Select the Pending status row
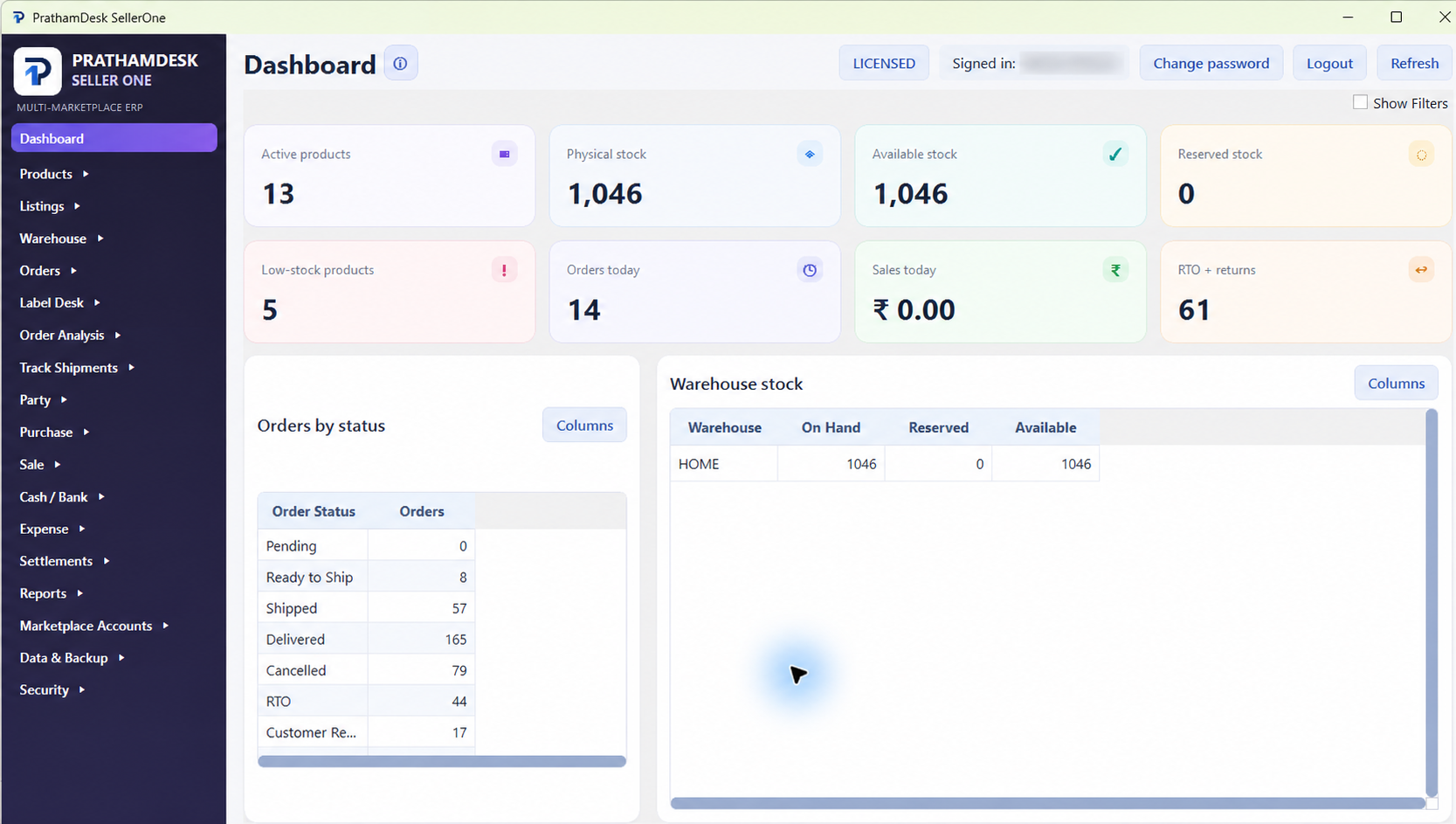The height and width of the screenshot is (824, 1456). click(367, 546)
